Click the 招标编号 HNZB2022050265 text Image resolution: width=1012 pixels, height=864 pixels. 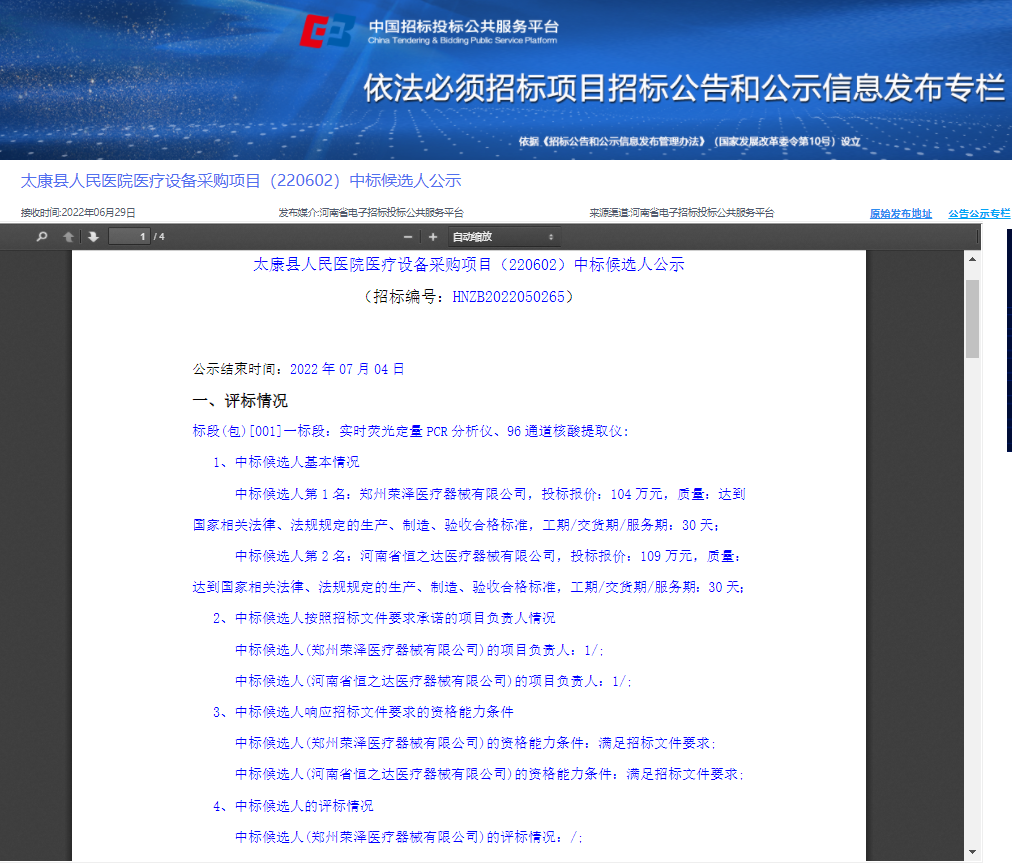[469, 297]
